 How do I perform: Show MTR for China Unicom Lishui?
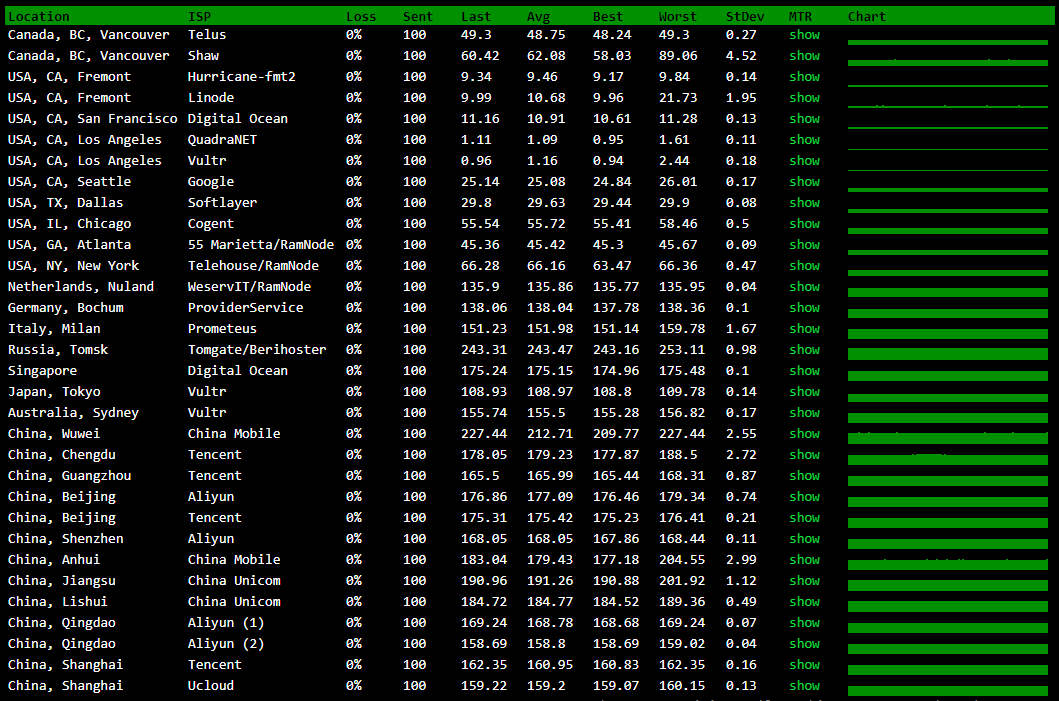tap(804, 601)
